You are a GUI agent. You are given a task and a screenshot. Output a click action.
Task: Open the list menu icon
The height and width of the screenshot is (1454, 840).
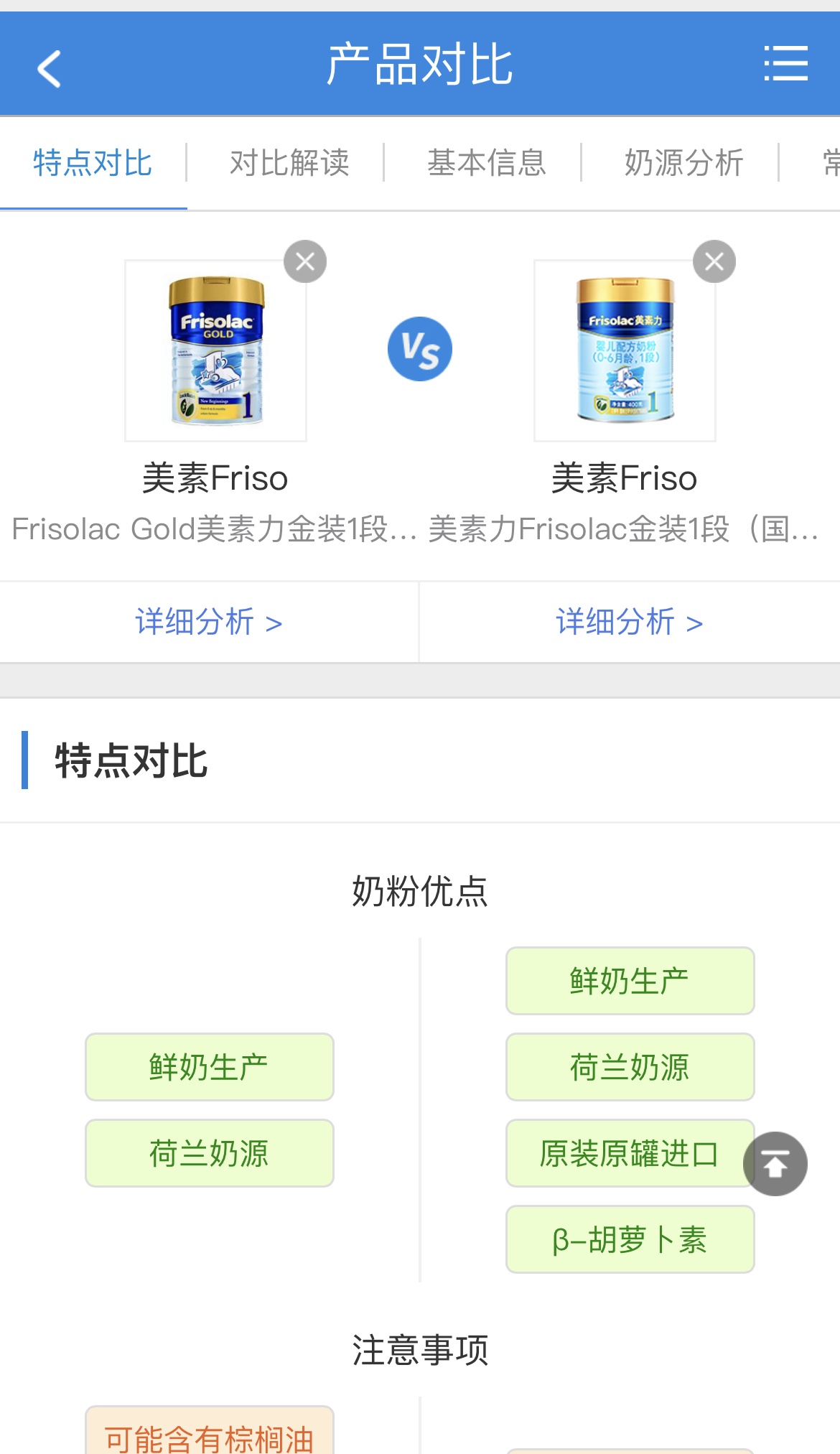(x=785, y=64)
